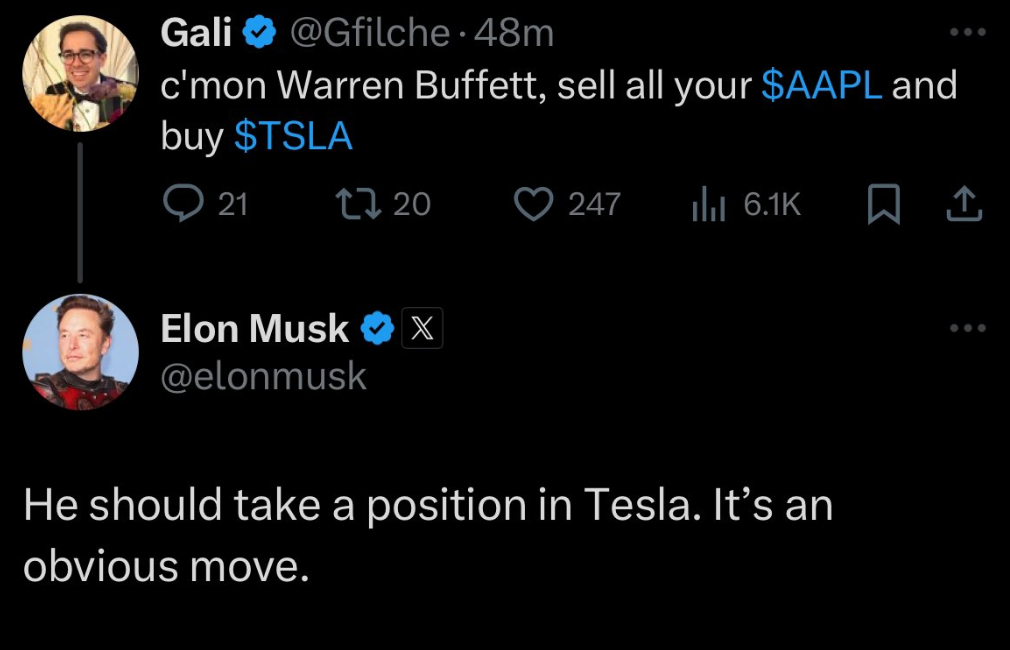This screenshot has height=650, width=1010.
Task: Click the X affiliation badge next to Elon Musk
Action: 422,329
